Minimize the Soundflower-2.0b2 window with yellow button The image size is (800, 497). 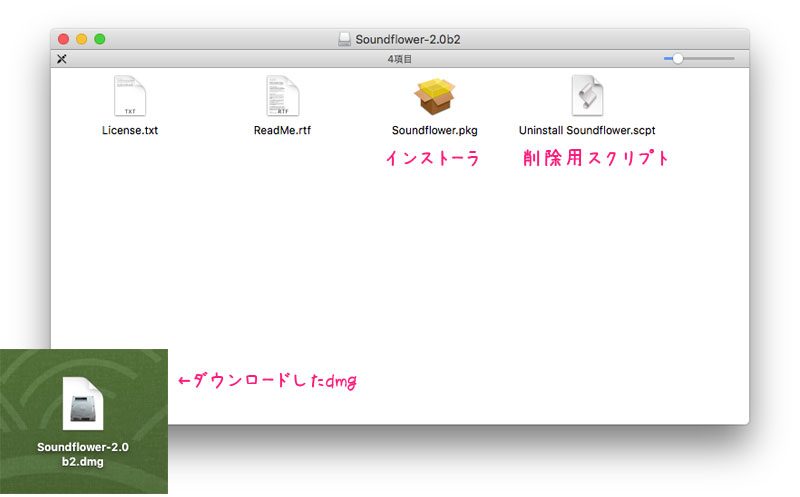82,39
